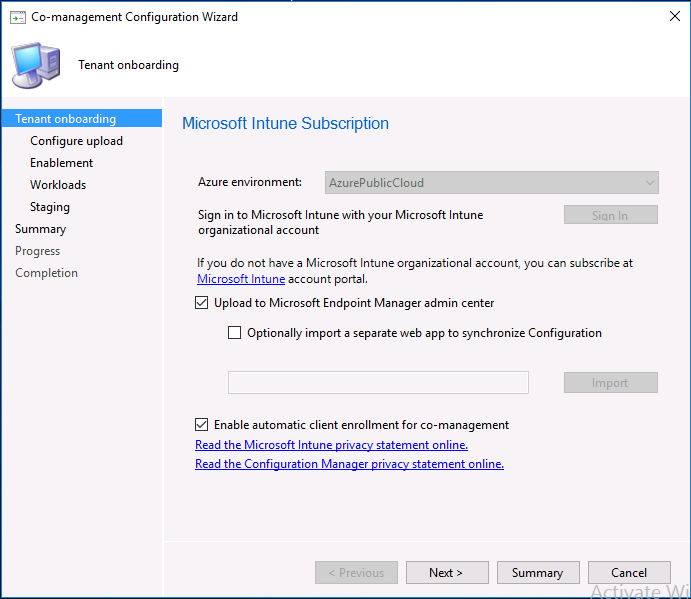691x599 pixels.
Task: Click the web app import text field
Action: click(378, 383)
